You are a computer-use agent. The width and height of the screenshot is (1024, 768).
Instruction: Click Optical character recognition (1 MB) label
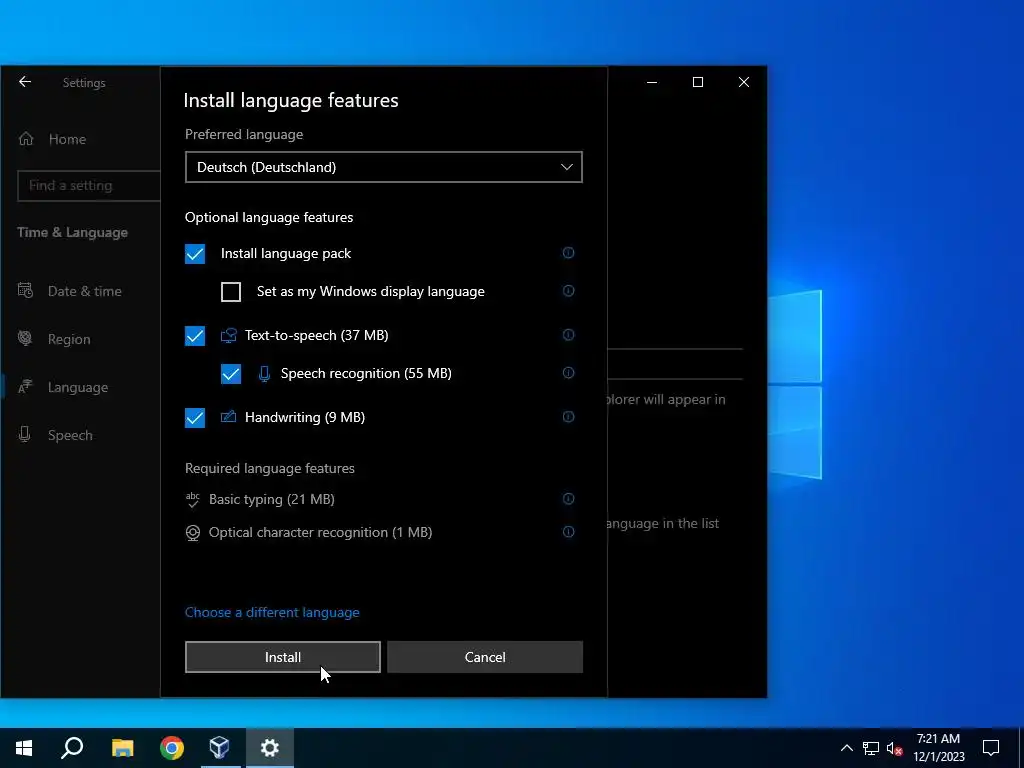point(320,532)
